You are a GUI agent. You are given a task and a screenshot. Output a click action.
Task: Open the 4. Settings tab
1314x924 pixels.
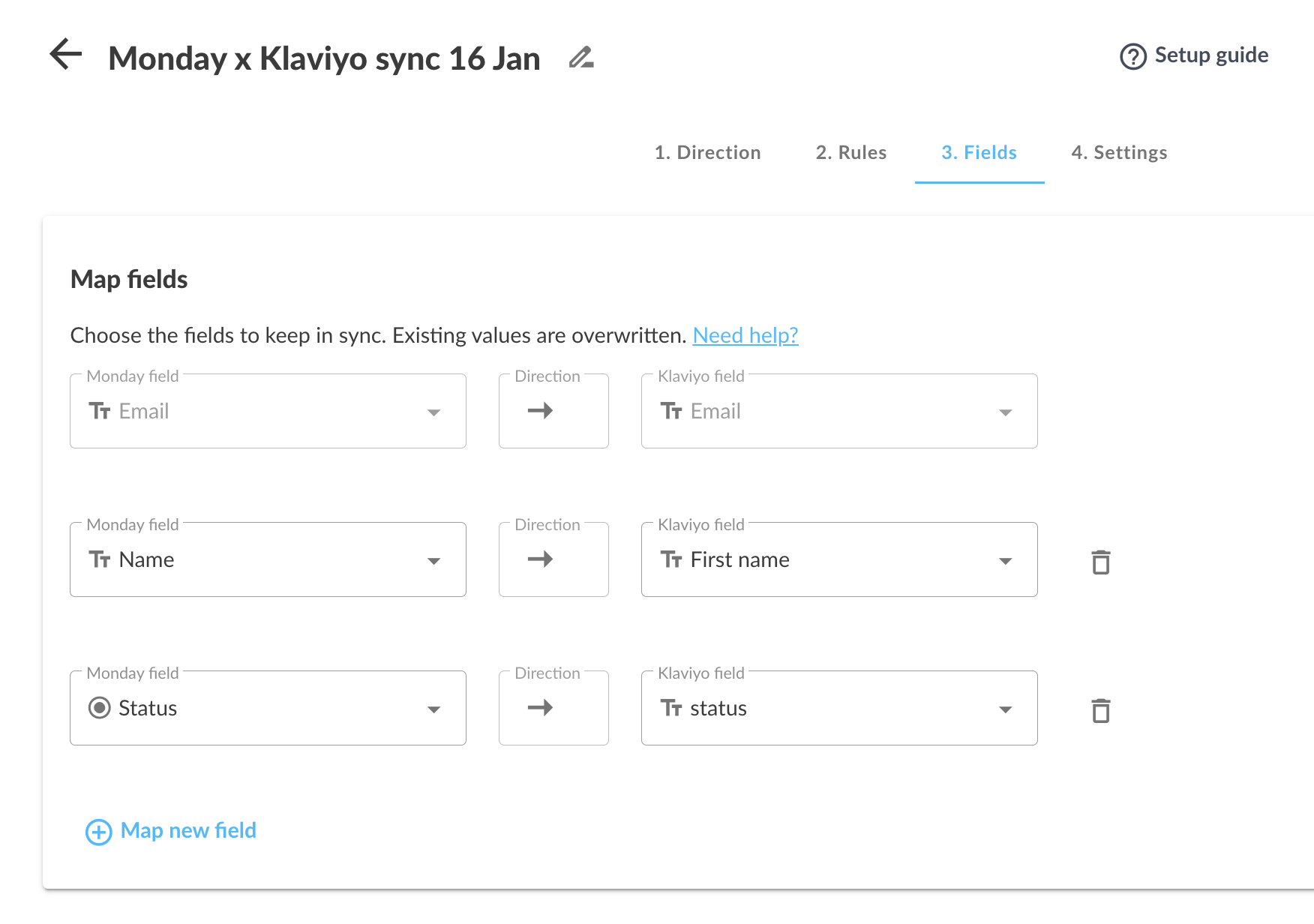[1119, 153]
